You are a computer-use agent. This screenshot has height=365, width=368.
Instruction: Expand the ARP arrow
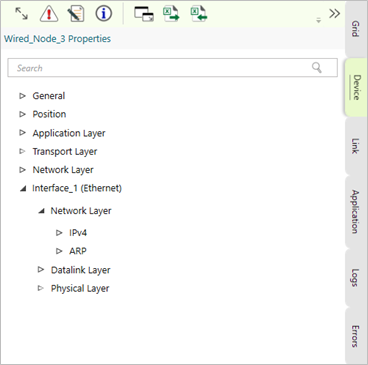tap(59, 251)
